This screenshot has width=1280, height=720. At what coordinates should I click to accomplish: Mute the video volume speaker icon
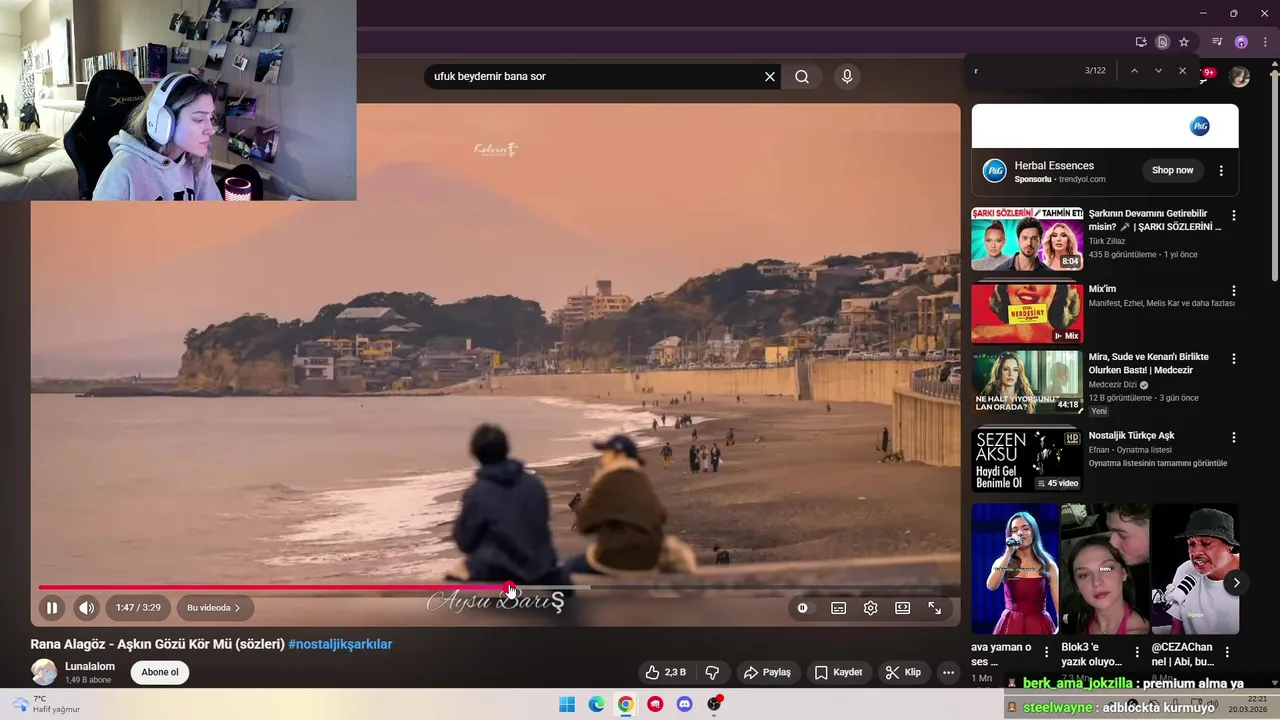[87, 607]
